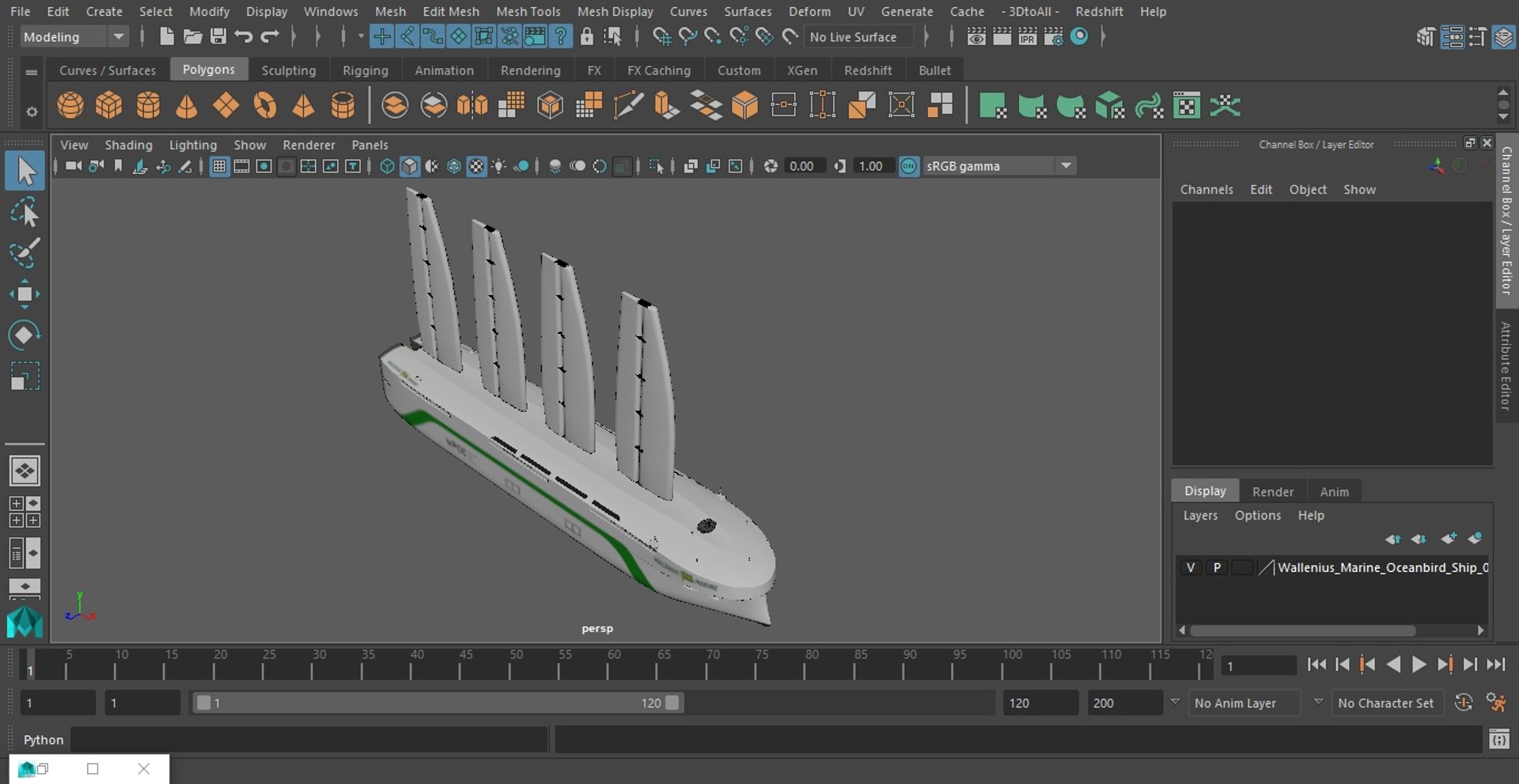Image resolution: width=1519 pixels, height=784 pixels.
Task: Open the Channels menu in Channel Box
Action: (x=1206, y=189)
